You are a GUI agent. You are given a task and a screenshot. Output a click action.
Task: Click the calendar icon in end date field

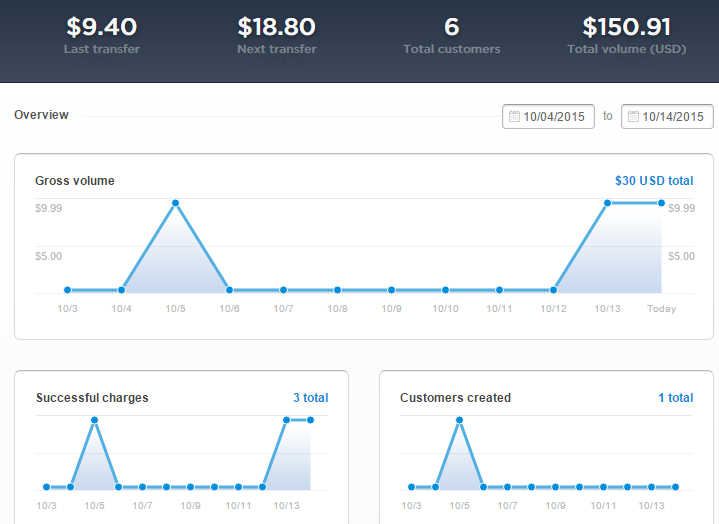pyautogui.click(x=633, y=116)
